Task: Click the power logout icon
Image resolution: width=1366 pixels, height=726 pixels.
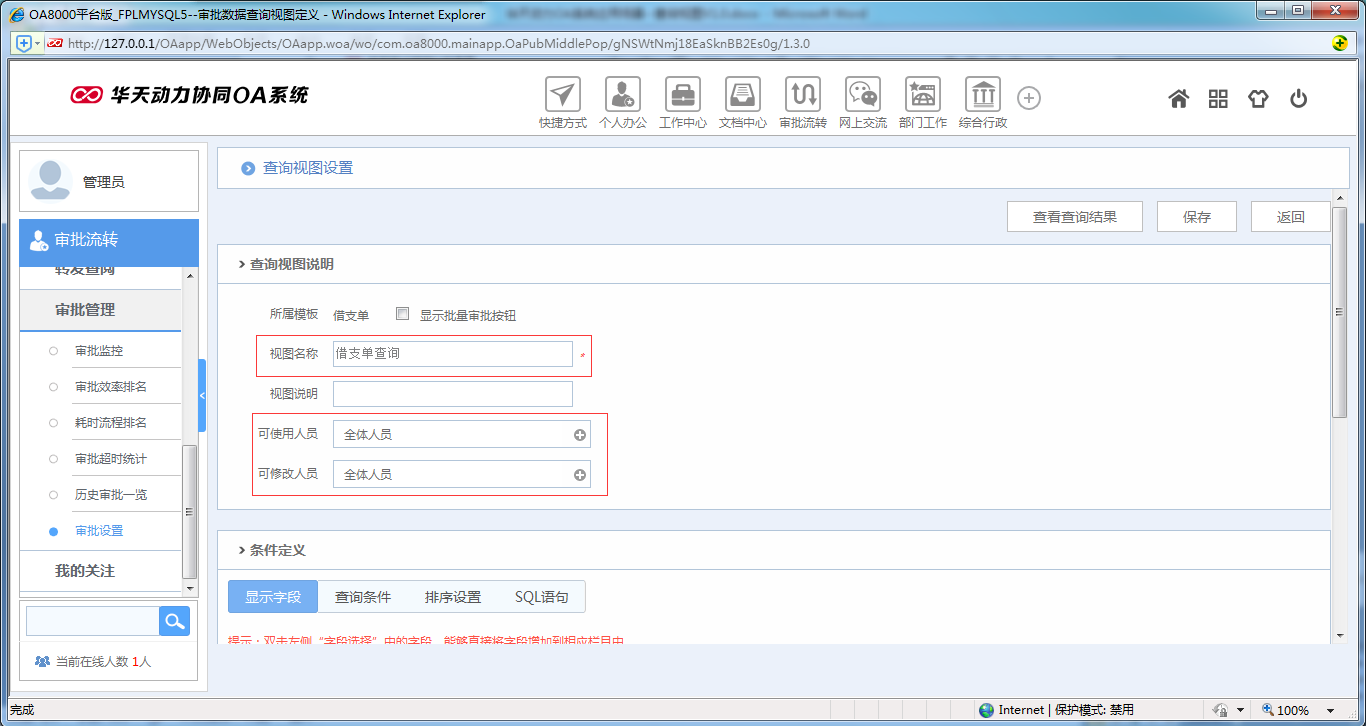Action: 1298,98
